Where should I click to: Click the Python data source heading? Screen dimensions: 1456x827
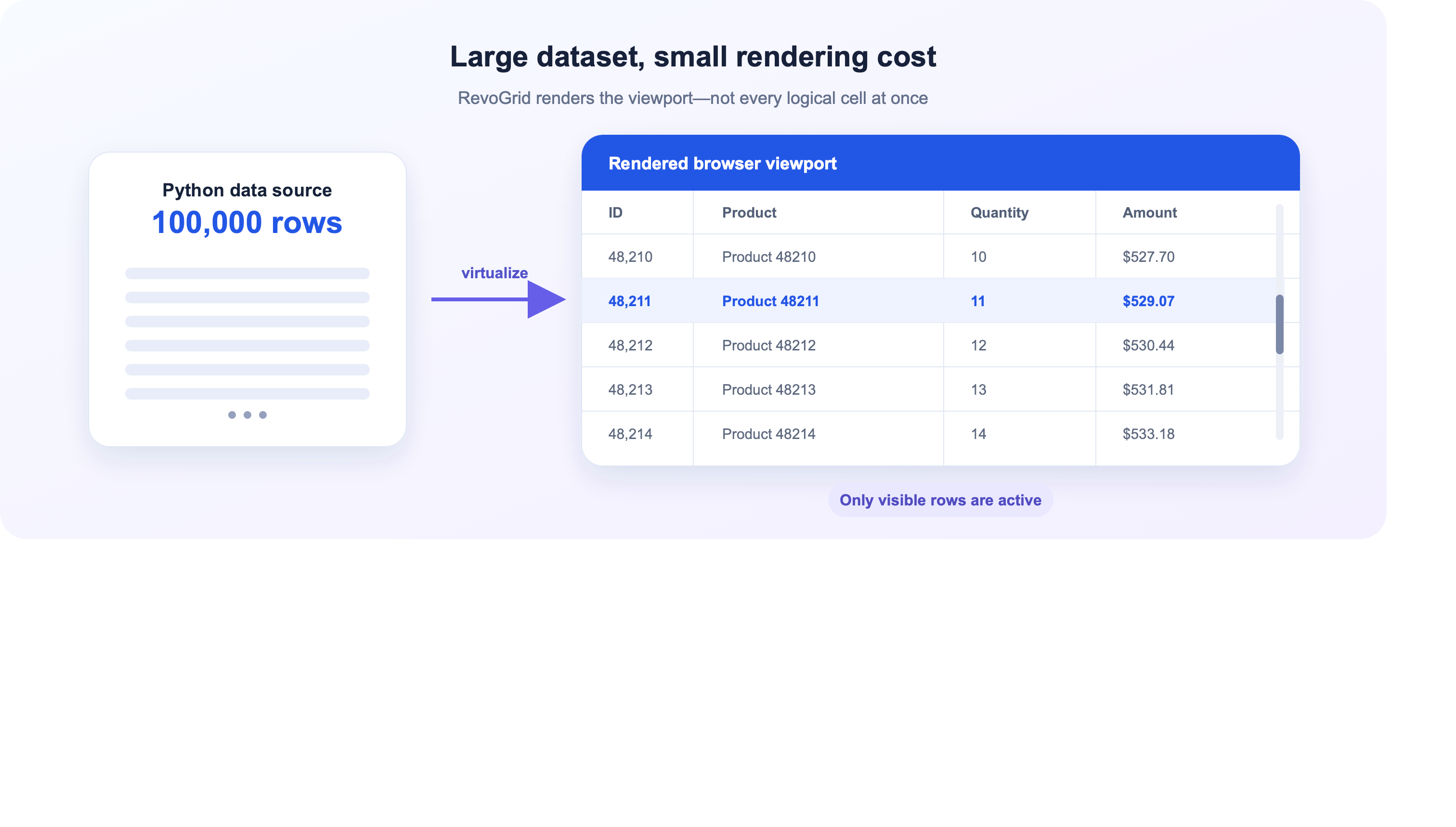click(x=247, y=190)
